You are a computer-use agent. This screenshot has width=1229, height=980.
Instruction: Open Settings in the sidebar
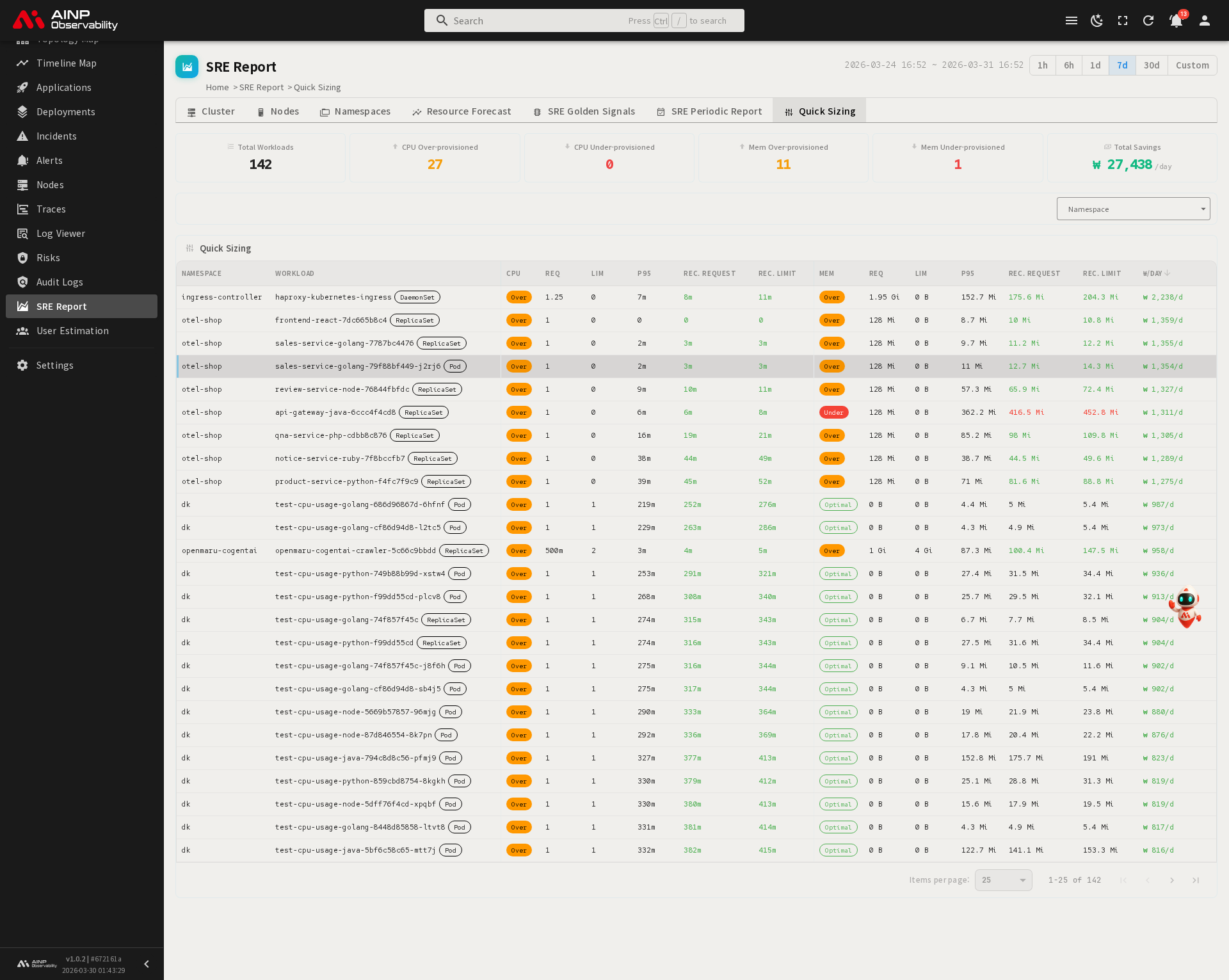pyautogui.click(x=54, y=365)
